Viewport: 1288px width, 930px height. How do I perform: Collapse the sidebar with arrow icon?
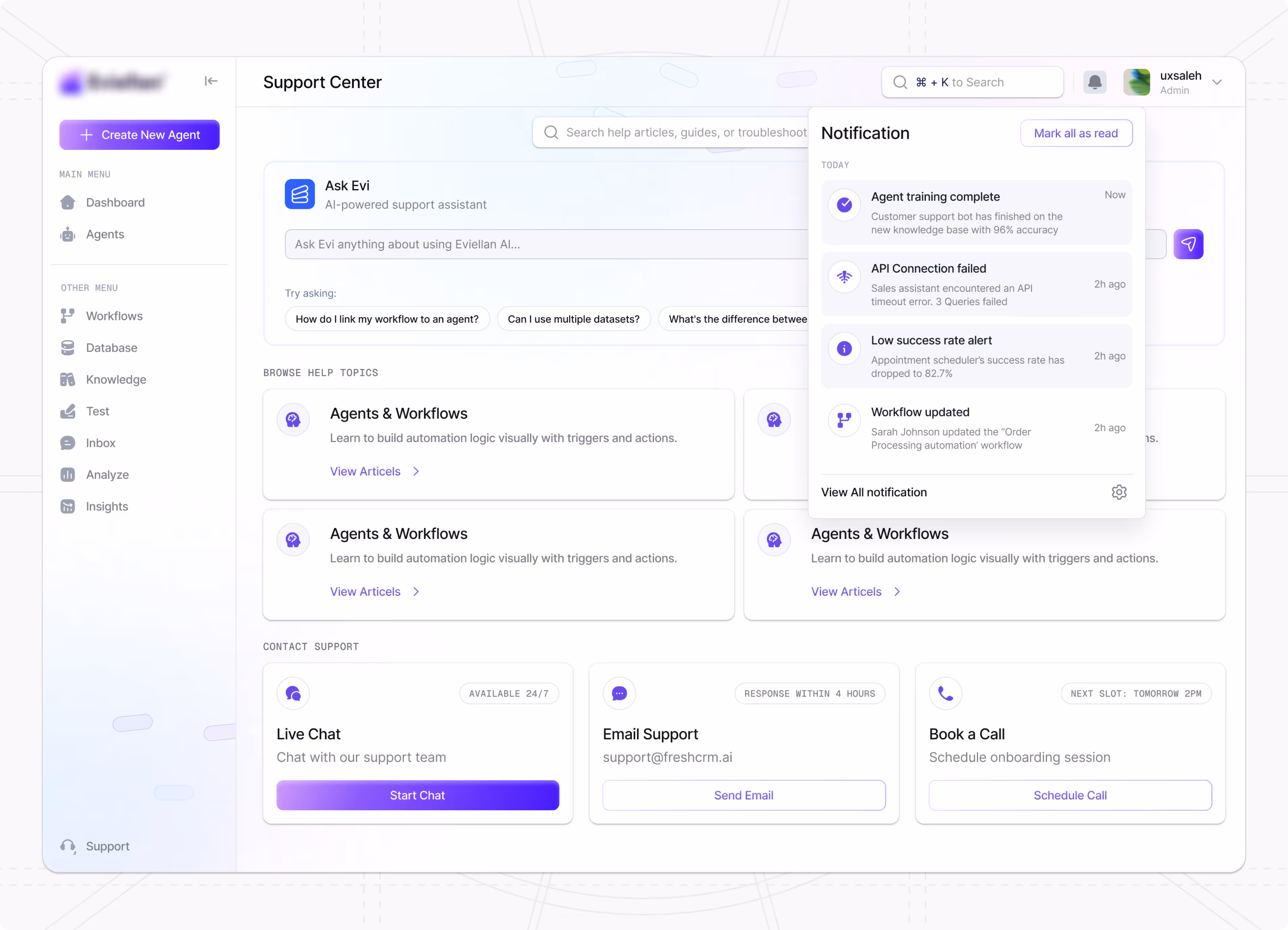pyautogui.click(x=211, y=81)
